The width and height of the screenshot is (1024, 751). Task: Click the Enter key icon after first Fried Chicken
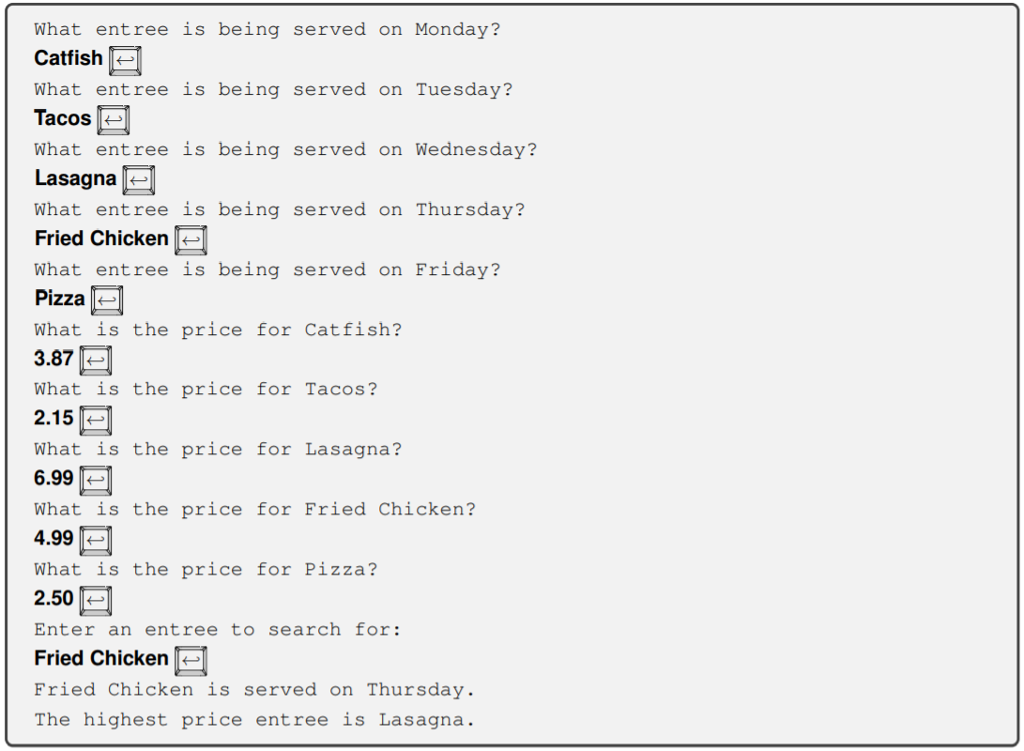[190, 240]
